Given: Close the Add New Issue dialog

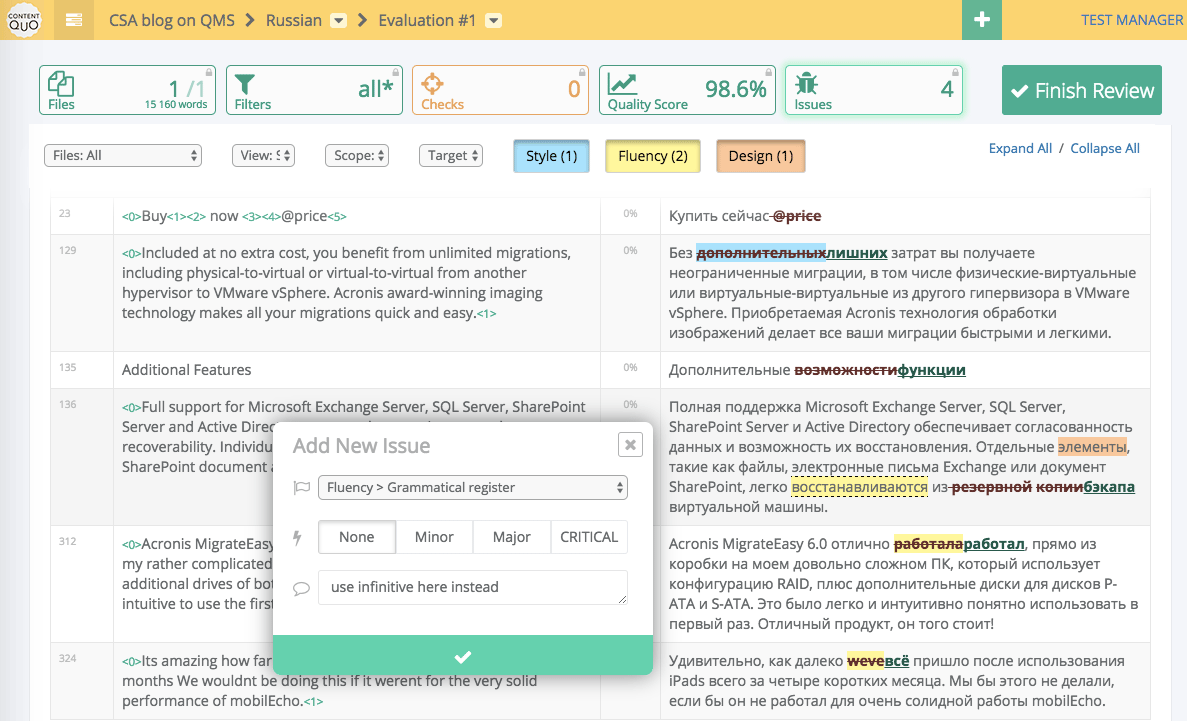Looking at the screenshot, I should [x=629, y=444].
